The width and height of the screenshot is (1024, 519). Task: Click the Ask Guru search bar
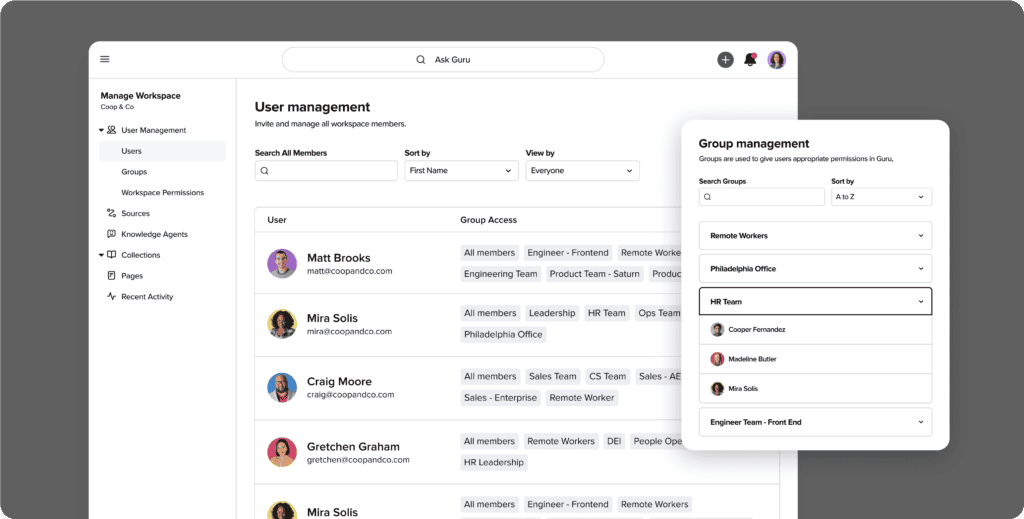coord(443,59)
